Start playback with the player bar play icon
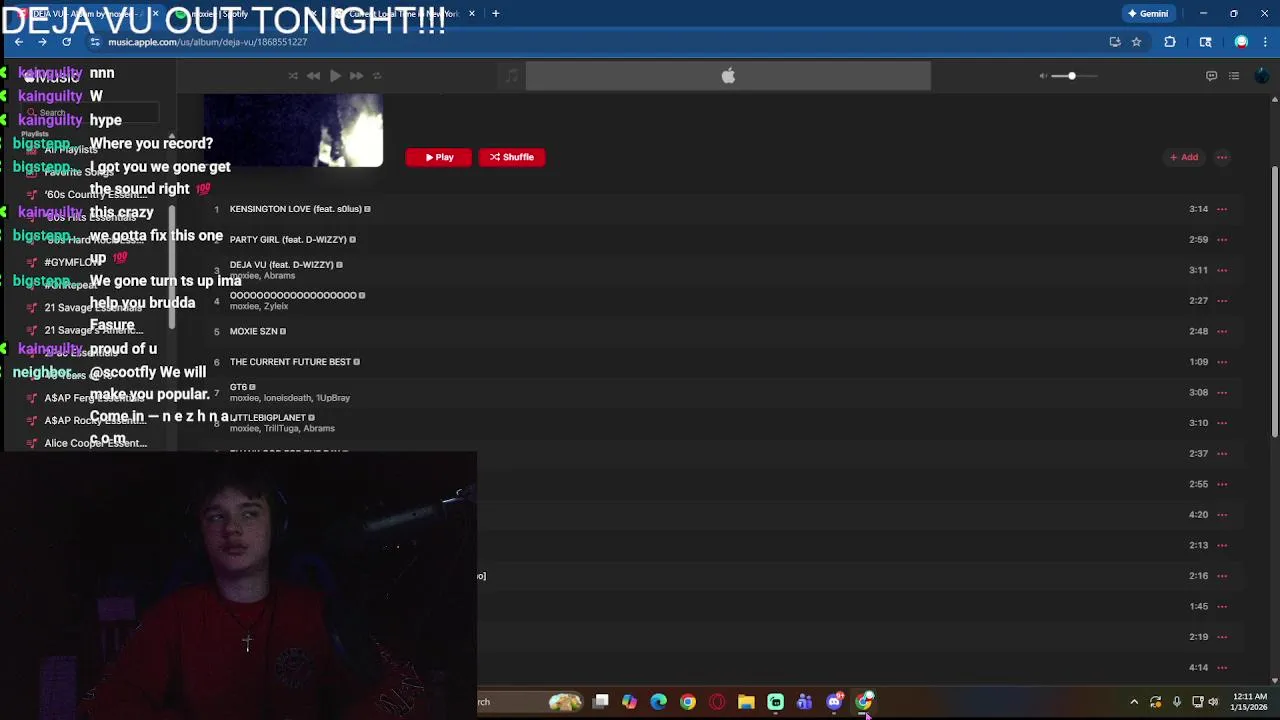 coord(335,76)
